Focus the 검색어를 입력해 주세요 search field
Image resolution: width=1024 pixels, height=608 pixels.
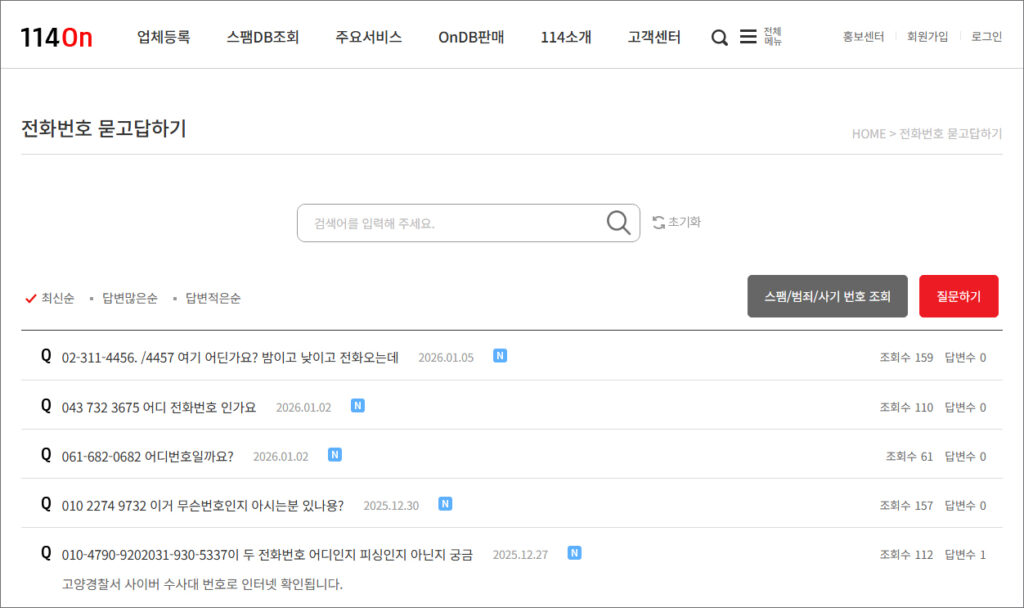tap(450, 223)
